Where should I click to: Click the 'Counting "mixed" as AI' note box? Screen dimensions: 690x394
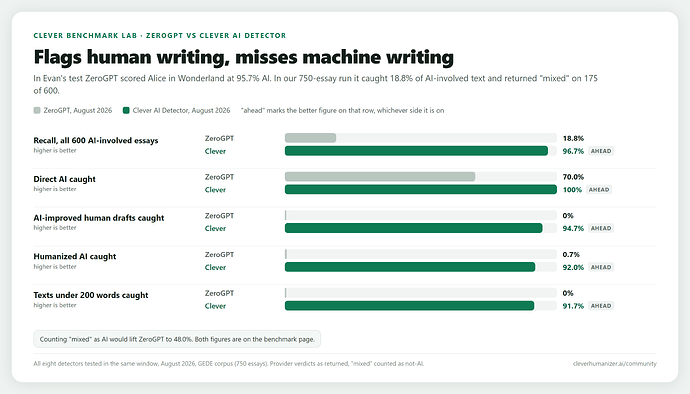[x=177, y=339]
